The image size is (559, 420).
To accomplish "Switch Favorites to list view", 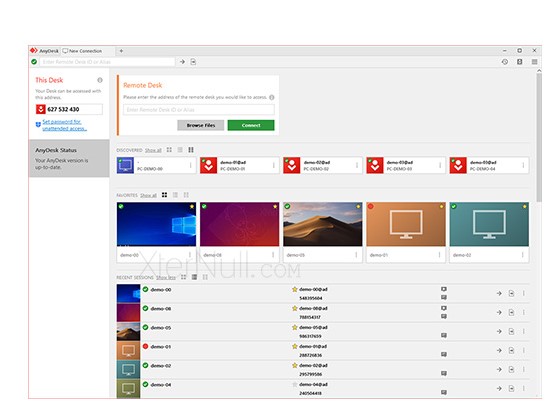I will tap(175, 195).
